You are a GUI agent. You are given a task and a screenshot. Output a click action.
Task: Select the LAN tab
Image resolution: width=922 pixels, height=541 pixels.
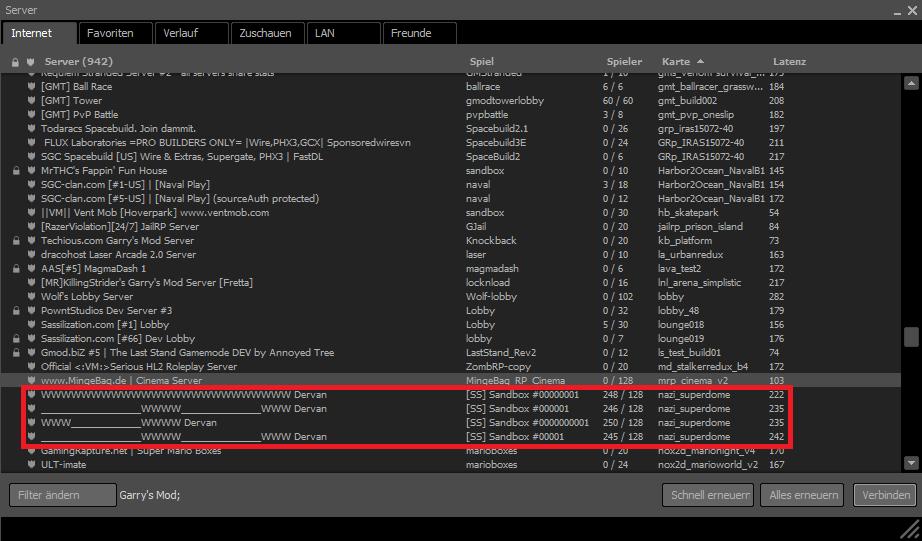[343, 33]
